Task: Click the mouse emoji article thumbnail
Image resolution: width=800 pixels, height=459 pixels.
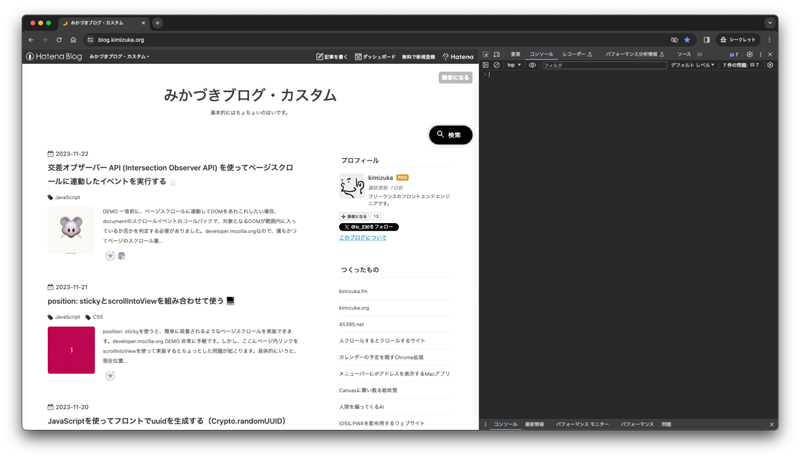Action: tap(71, 230)
